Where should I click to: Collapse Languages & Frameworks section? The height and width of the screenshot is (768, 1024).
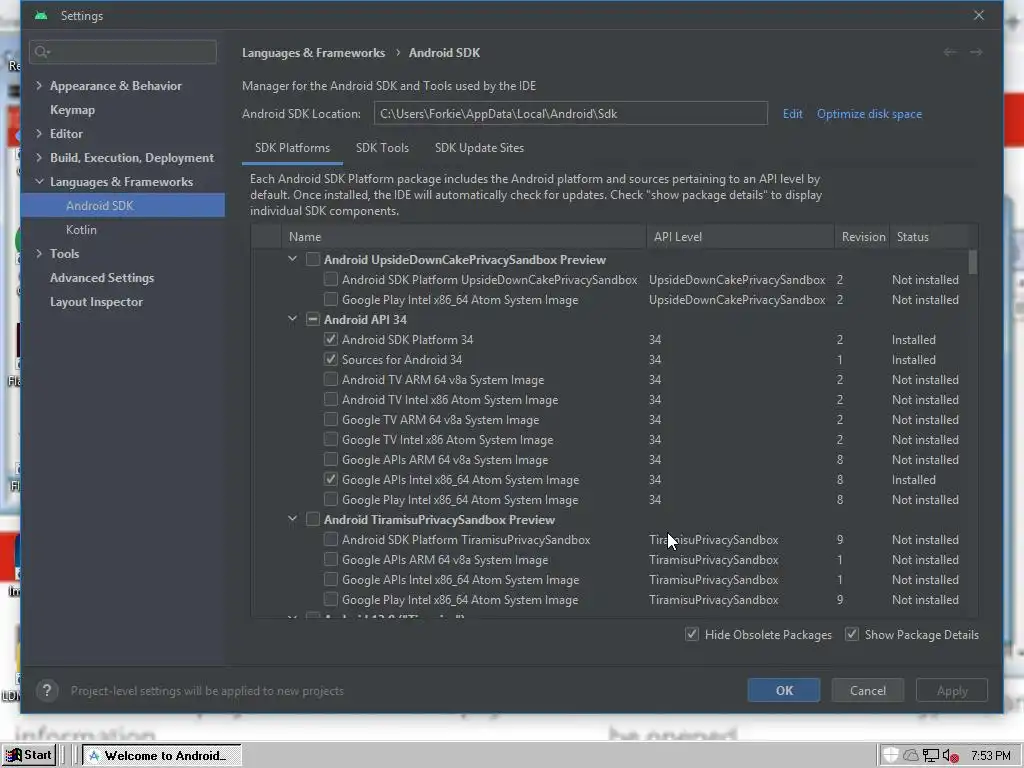point(39,182)
